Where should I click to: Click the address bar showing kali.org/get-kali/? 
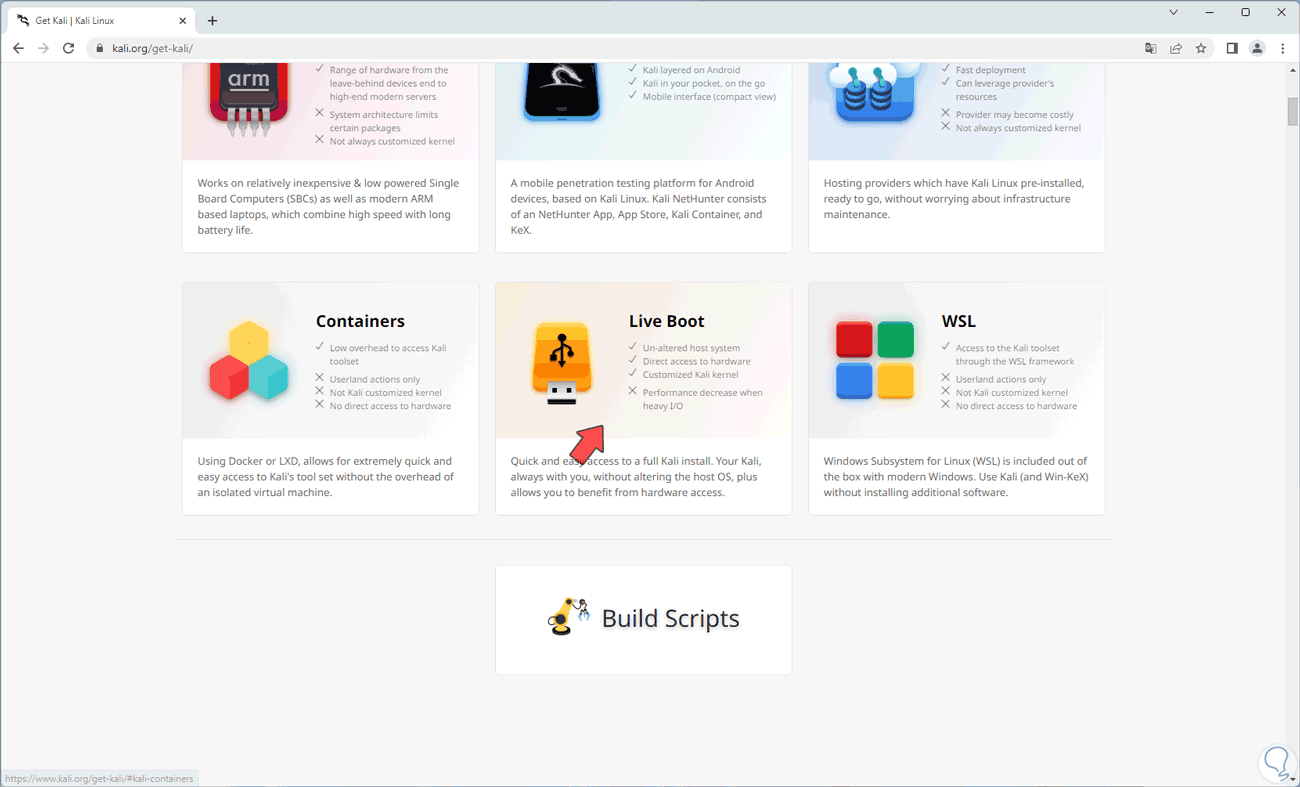pyautogui.click(x=620, y=48)
